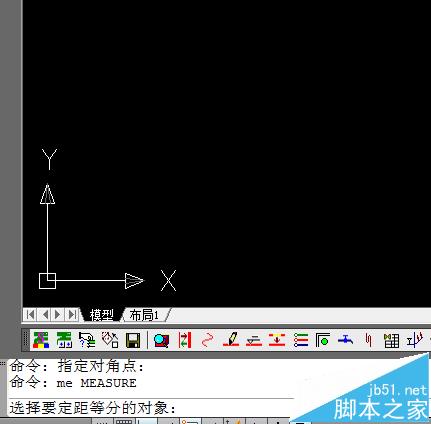Click the red lines with triangle icon
Screen dimensions: 431x424
tap(254, 341)
